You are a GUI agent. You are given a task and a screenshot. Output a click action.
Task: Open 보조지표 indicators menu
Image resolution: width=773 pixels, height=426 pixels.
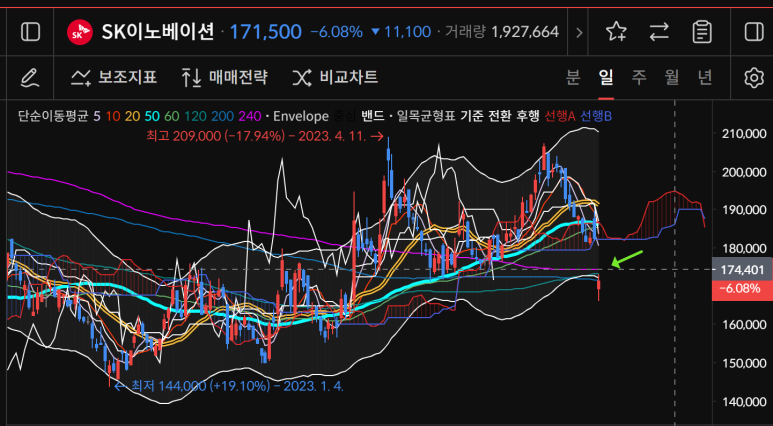(114, 77)
